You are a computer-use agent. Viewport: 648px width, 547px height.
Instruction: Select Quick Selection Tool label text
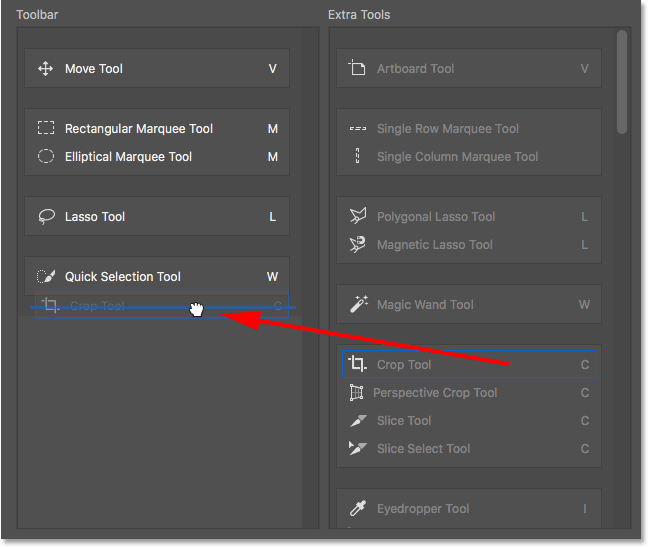[x=123, y=276]
